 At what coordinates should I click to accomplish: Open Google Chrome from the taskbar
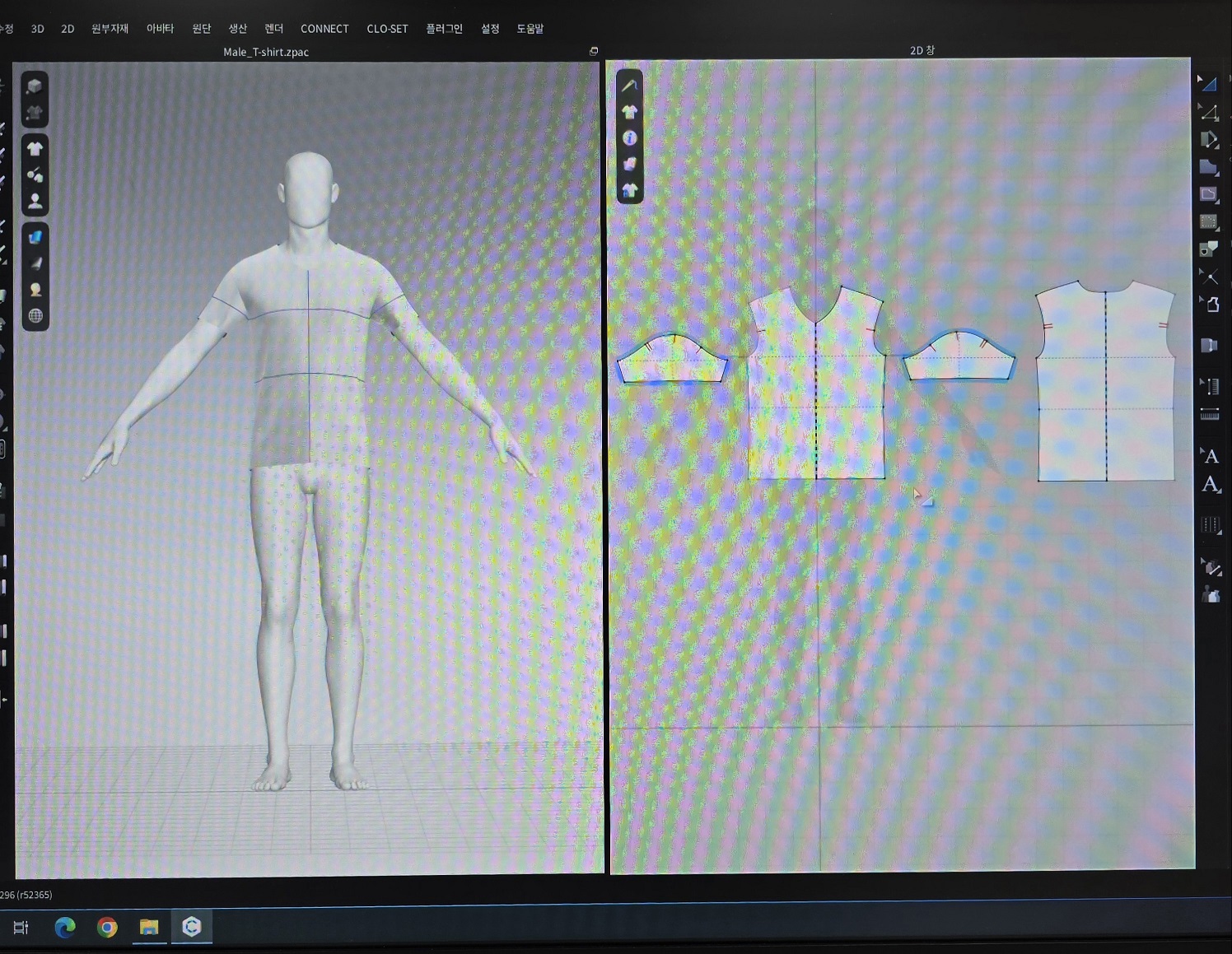107,928
